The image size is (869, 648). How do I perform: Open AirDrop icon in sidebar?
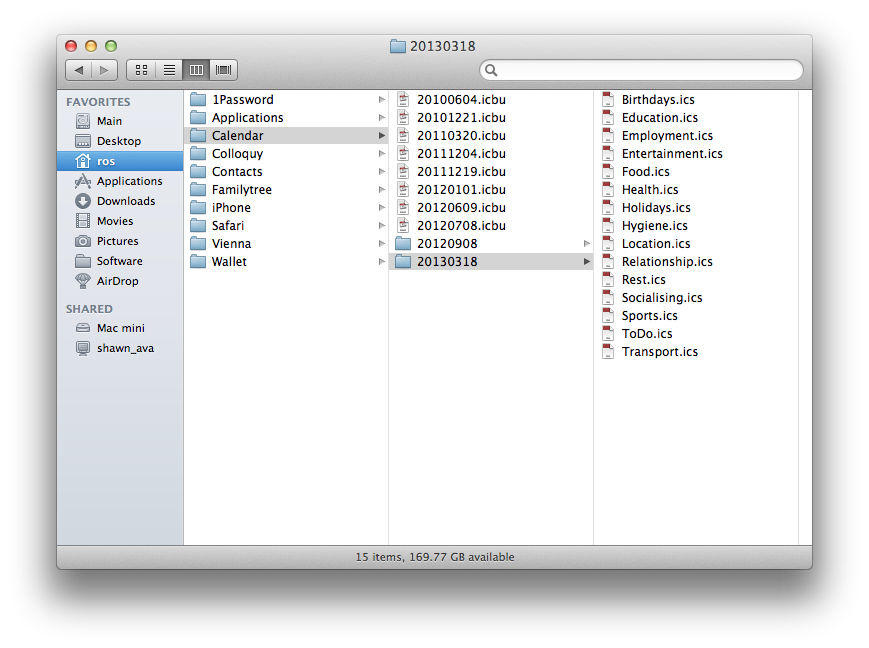[x=83, y=281]
